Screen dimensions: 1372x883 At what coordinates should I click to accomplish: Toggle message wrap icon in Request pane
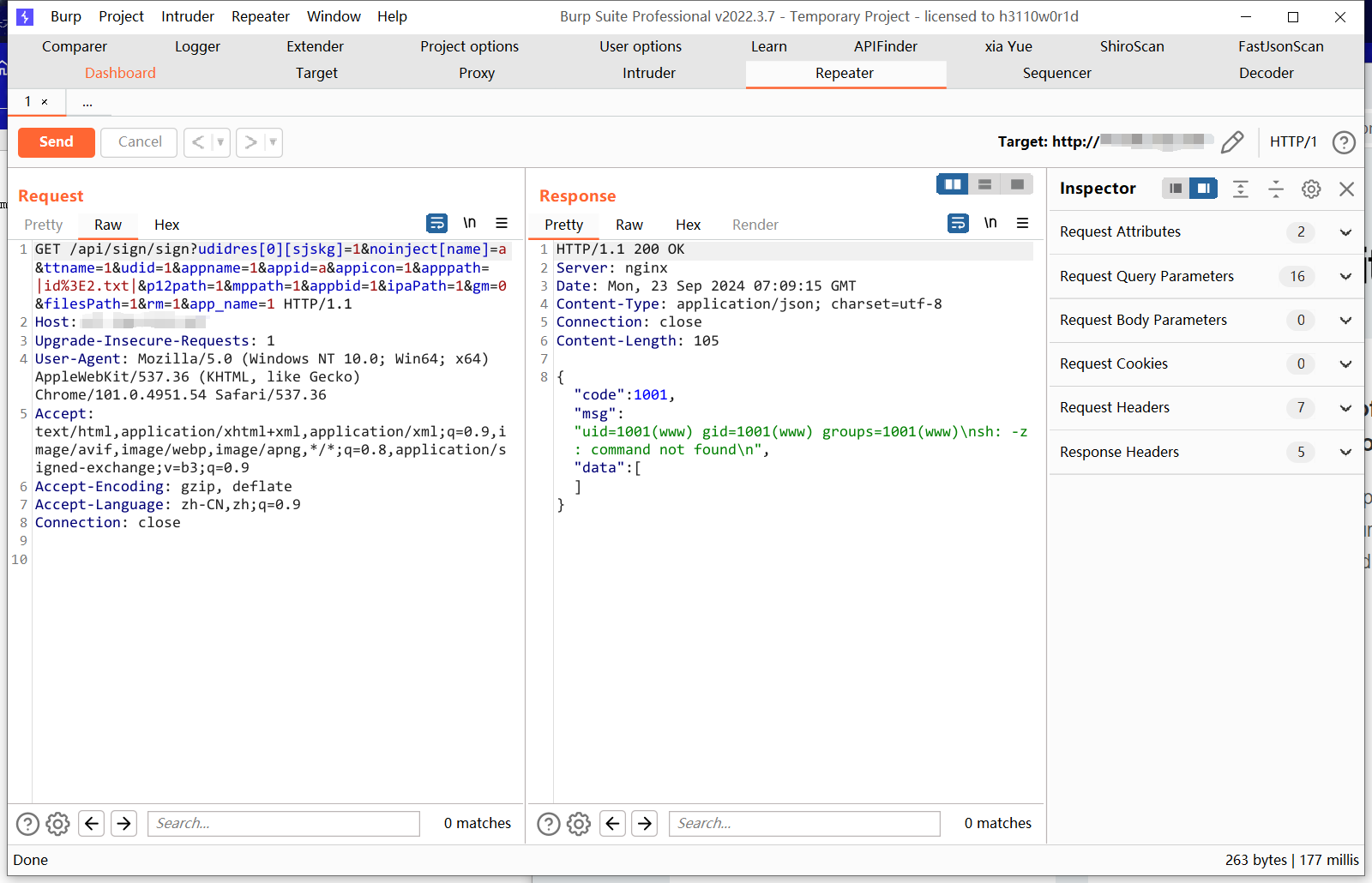click(x=436, y=224)
